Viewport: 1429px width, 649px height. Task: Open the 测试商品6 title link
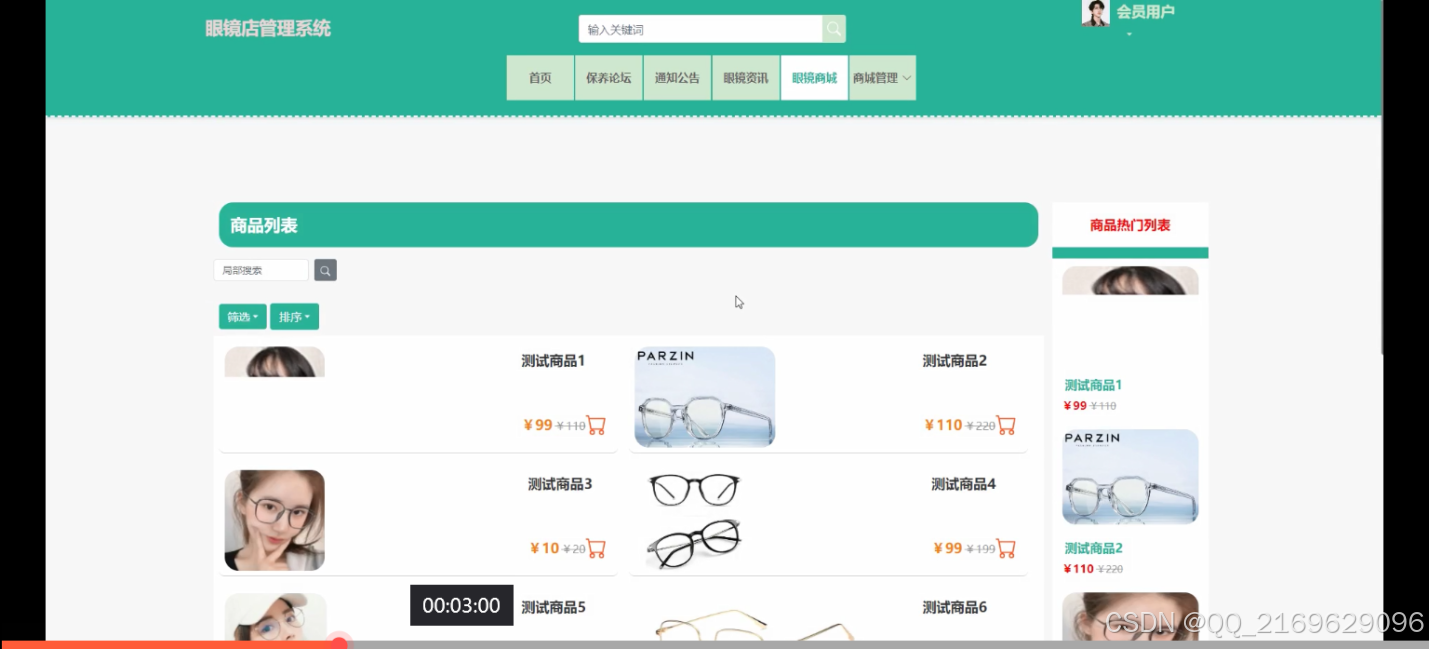pos(955,607)
